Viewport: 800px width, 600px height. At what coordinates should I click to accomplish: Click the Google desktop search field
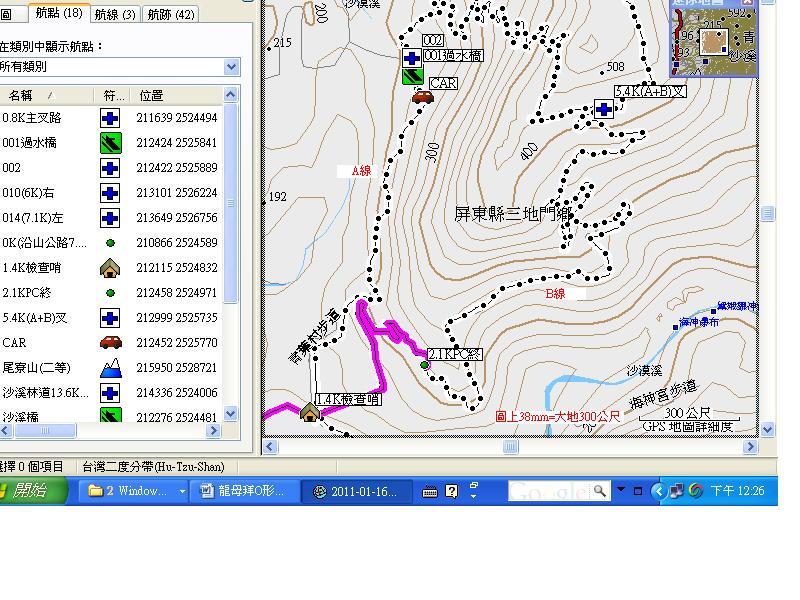click(549, 491)
